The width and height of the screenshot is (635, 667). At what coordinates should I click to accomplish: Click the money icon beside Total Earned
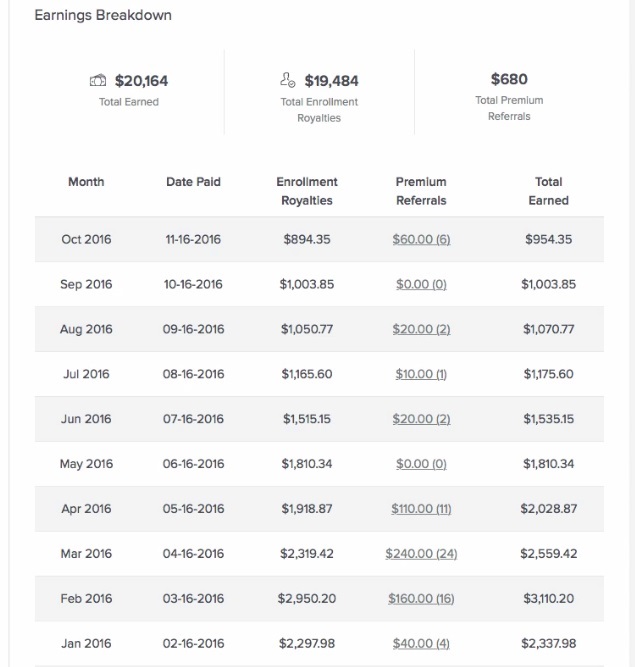(98, 80)
